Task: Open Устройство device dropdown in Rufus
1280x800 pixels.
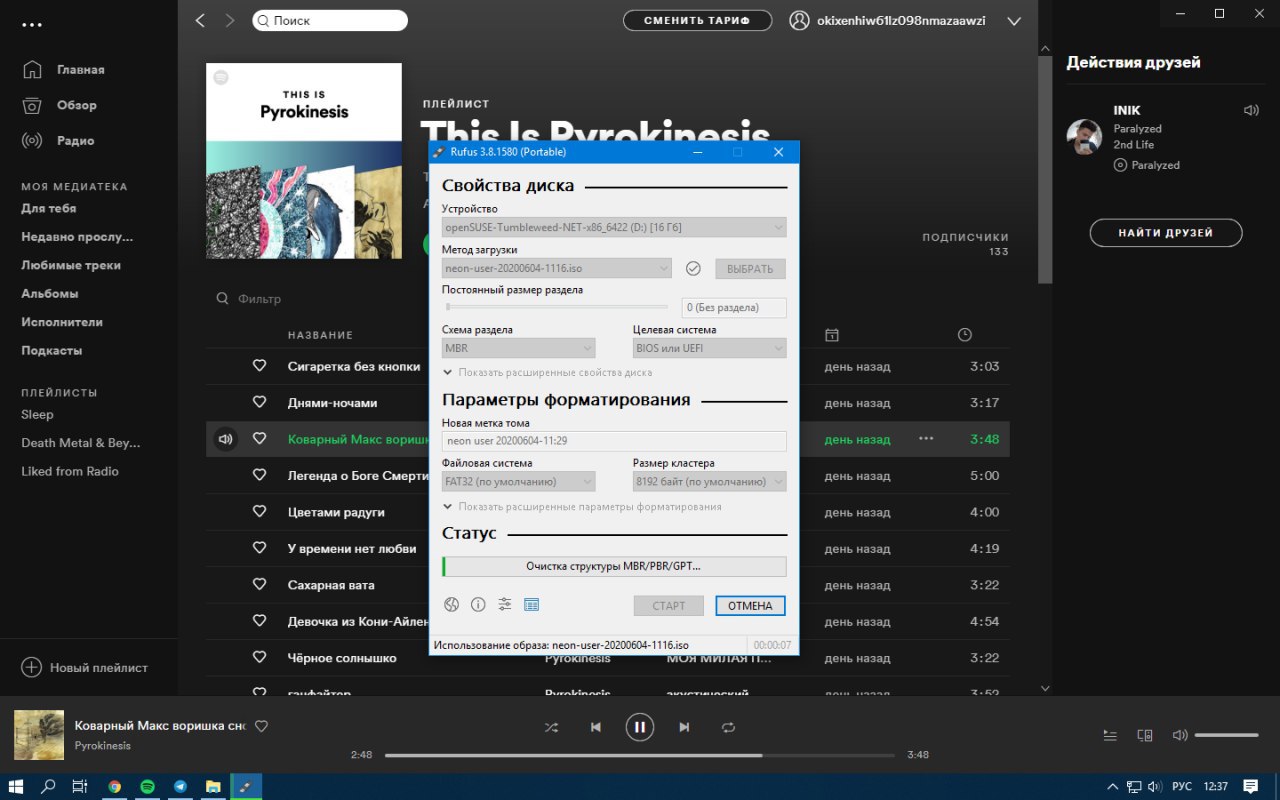Action: tap(614, 228)
